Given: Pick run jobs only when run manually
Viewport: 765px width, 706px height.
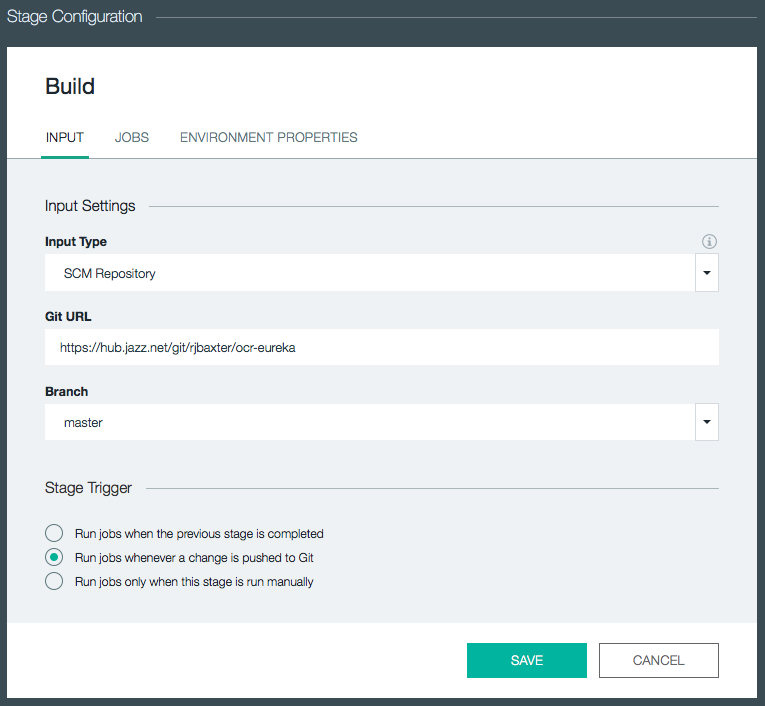Looking at the screenshot, I should [54, 581].
